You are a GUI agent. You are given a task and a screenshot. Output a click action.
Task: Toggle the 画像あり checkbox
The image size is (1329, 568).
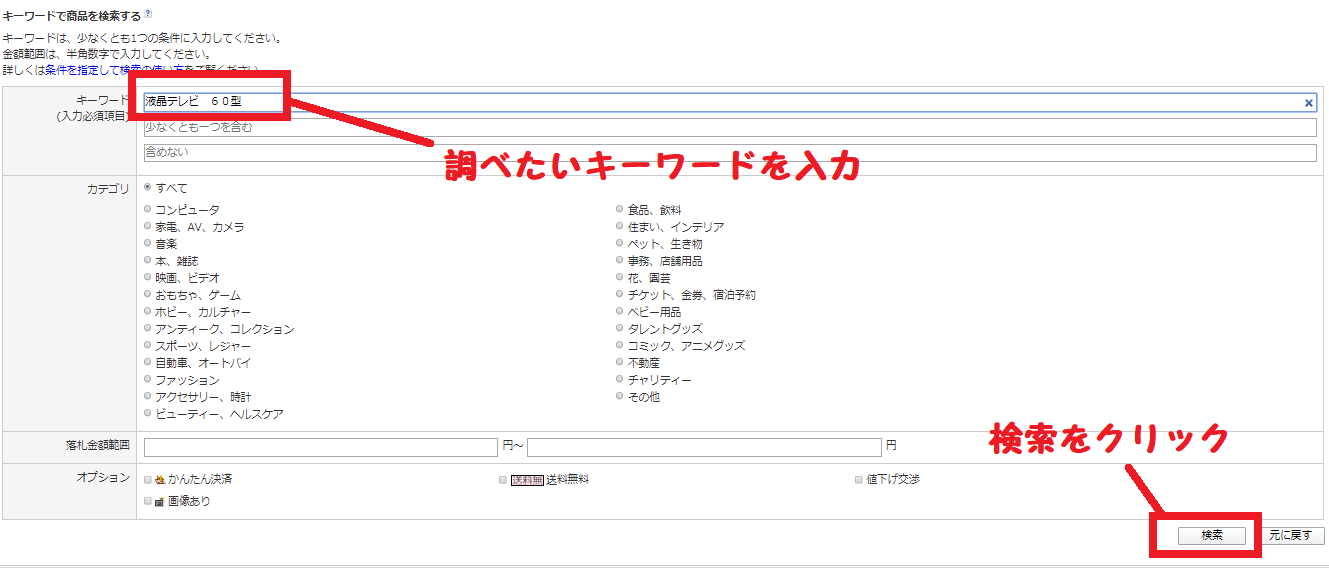tap(149, 501)
